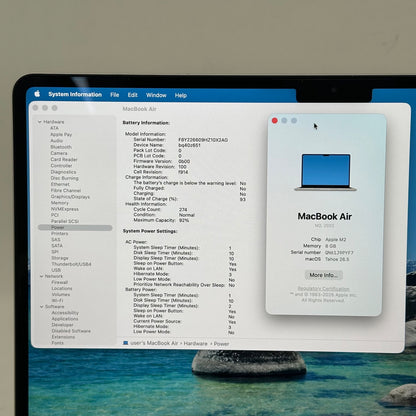Select Memory in the sidebar list

coord(60,203)
